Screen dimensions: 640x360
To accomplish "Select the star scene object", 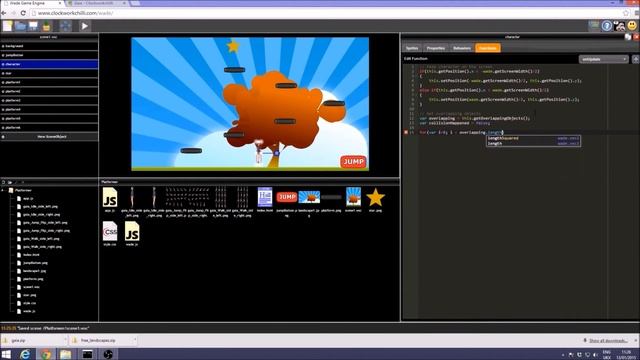I will [x=49, y=73].
